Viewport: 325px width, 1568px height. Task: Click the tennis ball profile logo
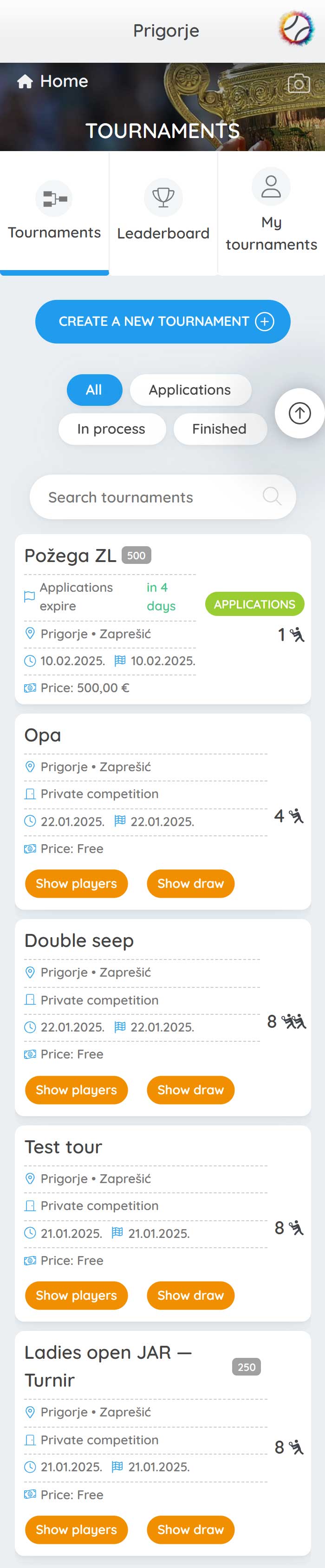pyautogui.click(x=297, y=29)
